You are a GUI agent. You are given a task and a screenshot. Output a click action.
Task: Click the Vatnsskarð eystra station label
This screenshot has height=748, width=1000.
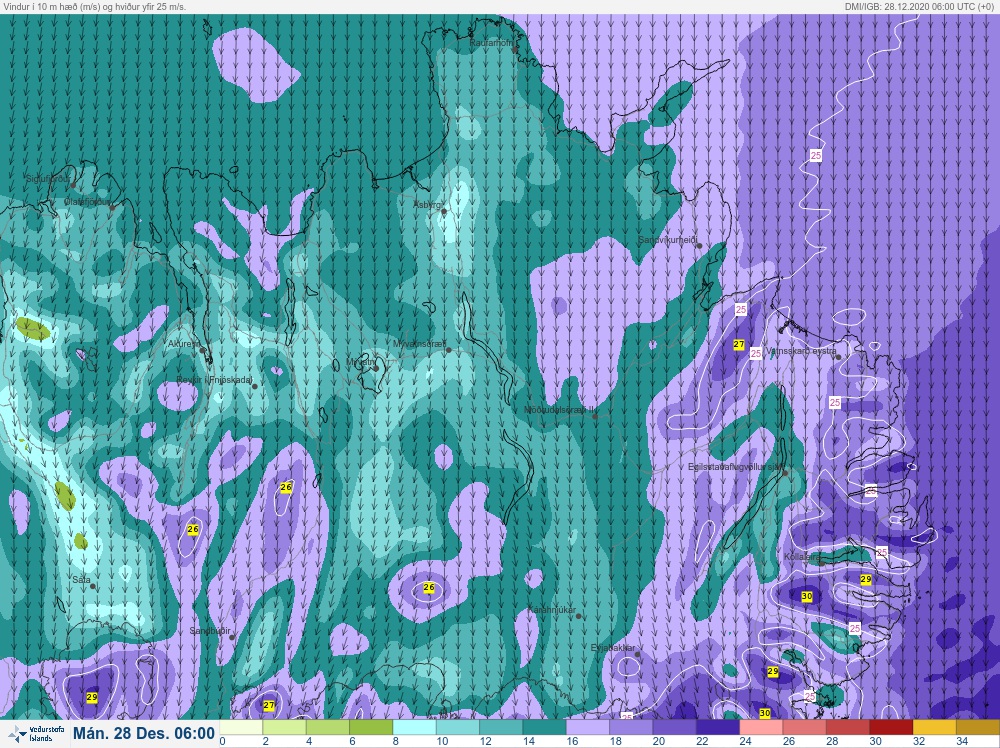click(800, 351)
